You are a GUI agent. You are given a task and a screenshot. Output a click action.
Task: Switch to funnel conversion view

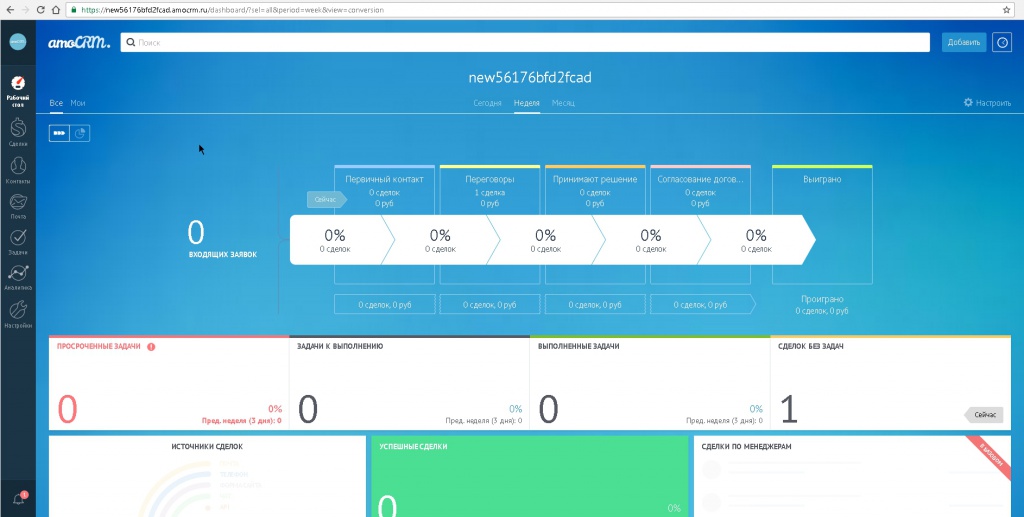(59, 133)
